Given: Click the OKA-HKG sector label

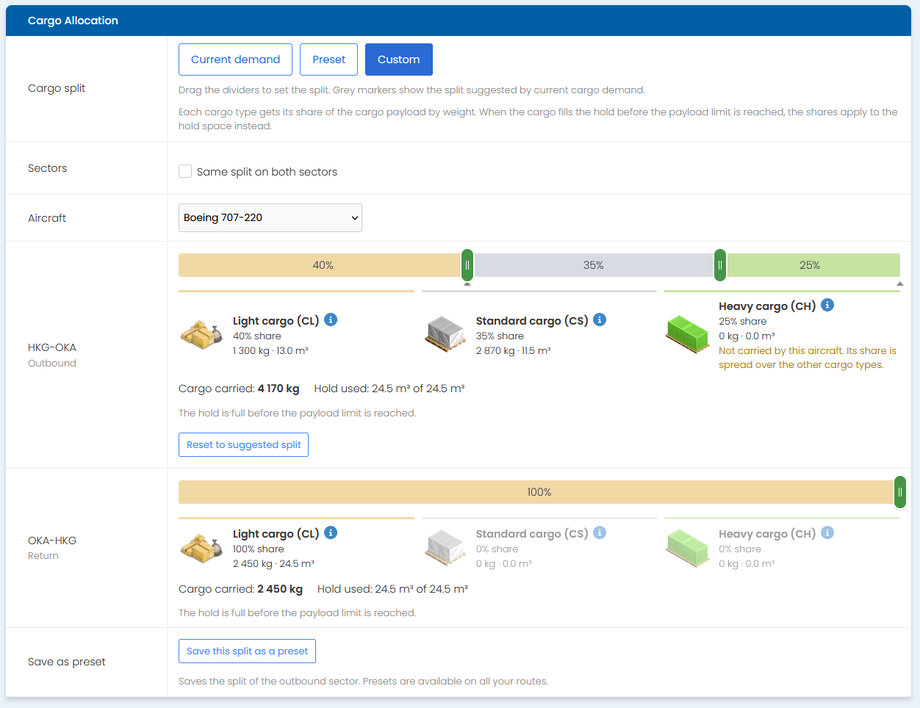Looking at the screenshot, I should point(52,540).
